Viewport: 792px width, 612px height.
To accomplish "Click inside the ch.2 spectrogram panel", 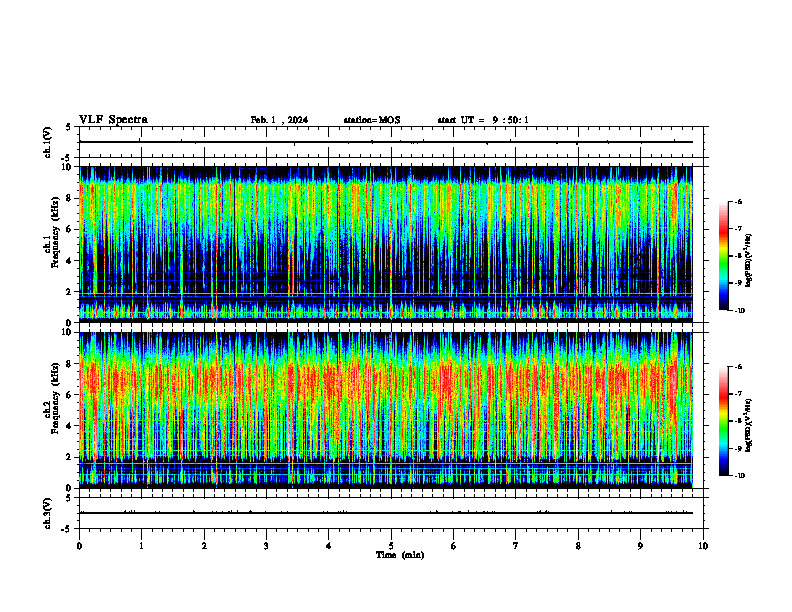I will click(386, 410).
